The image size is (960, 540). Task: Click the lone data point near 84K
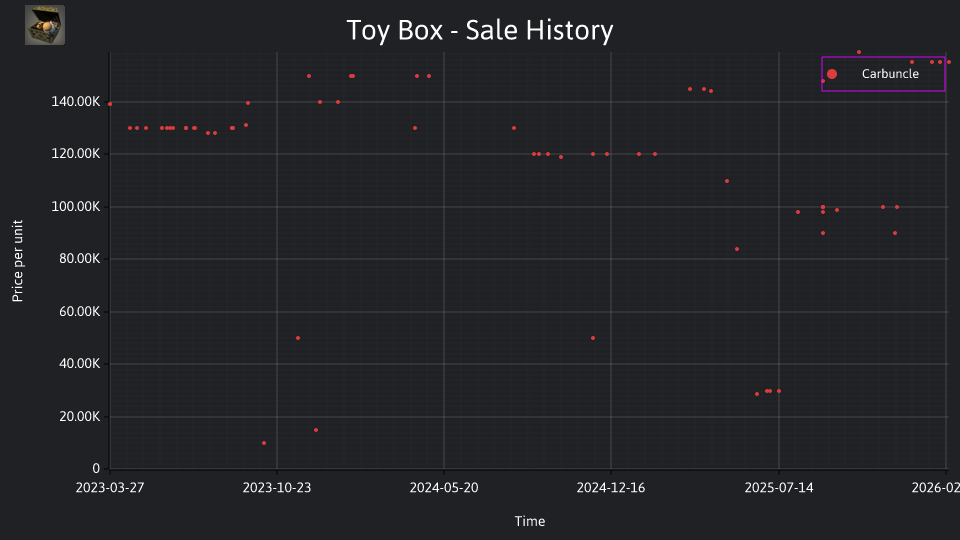(x=737, y=249)
